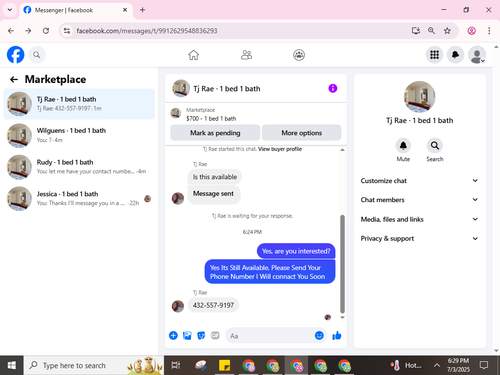The image size is (500, 375).
Task: Expand Privacy & support section
Action: point(419,238)
